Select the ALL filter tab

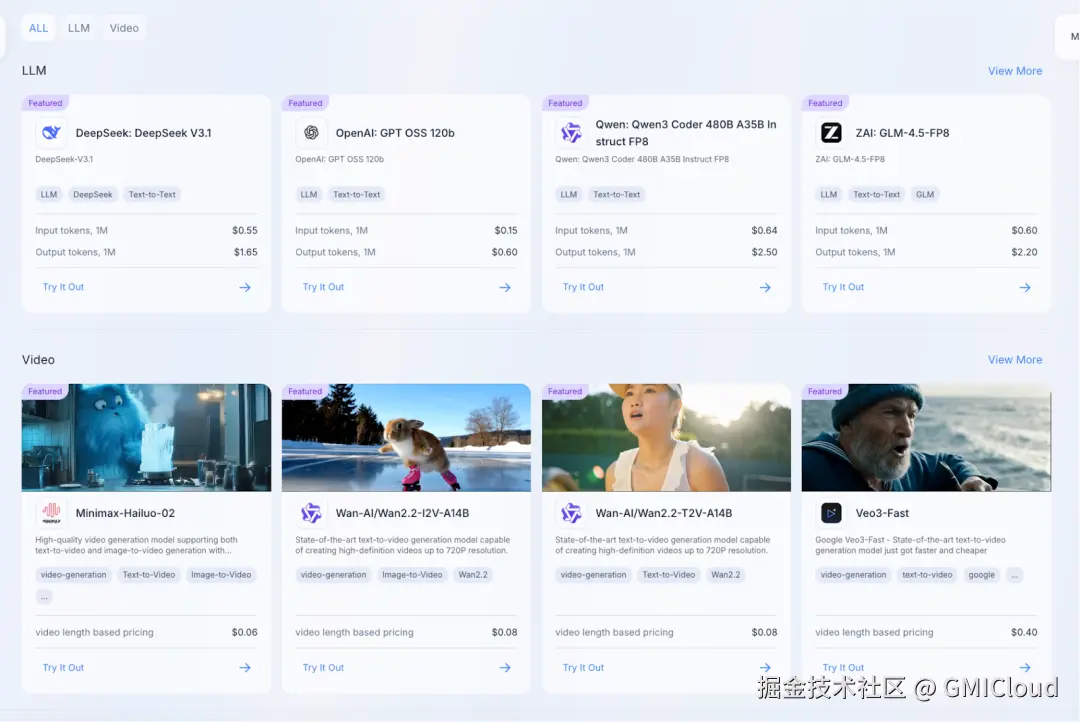coord(39,28)
